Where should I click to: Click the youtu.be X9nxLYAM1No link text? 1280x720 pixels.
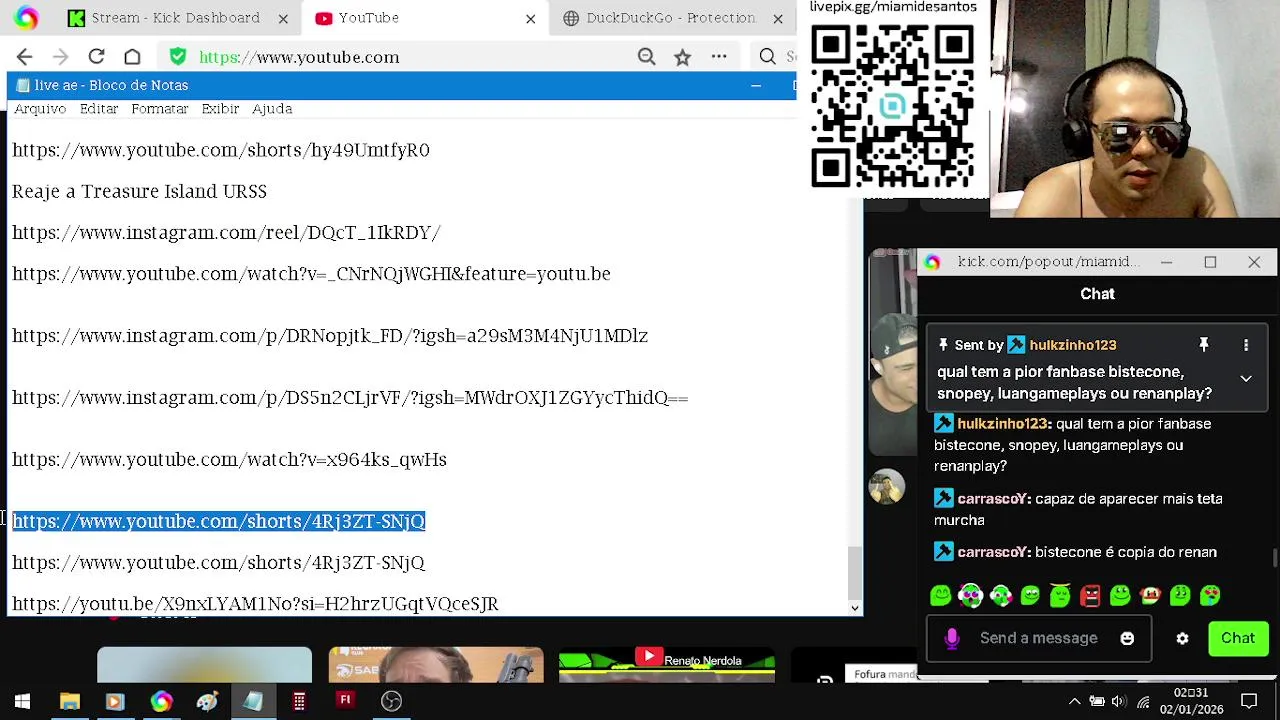(255, 604)
